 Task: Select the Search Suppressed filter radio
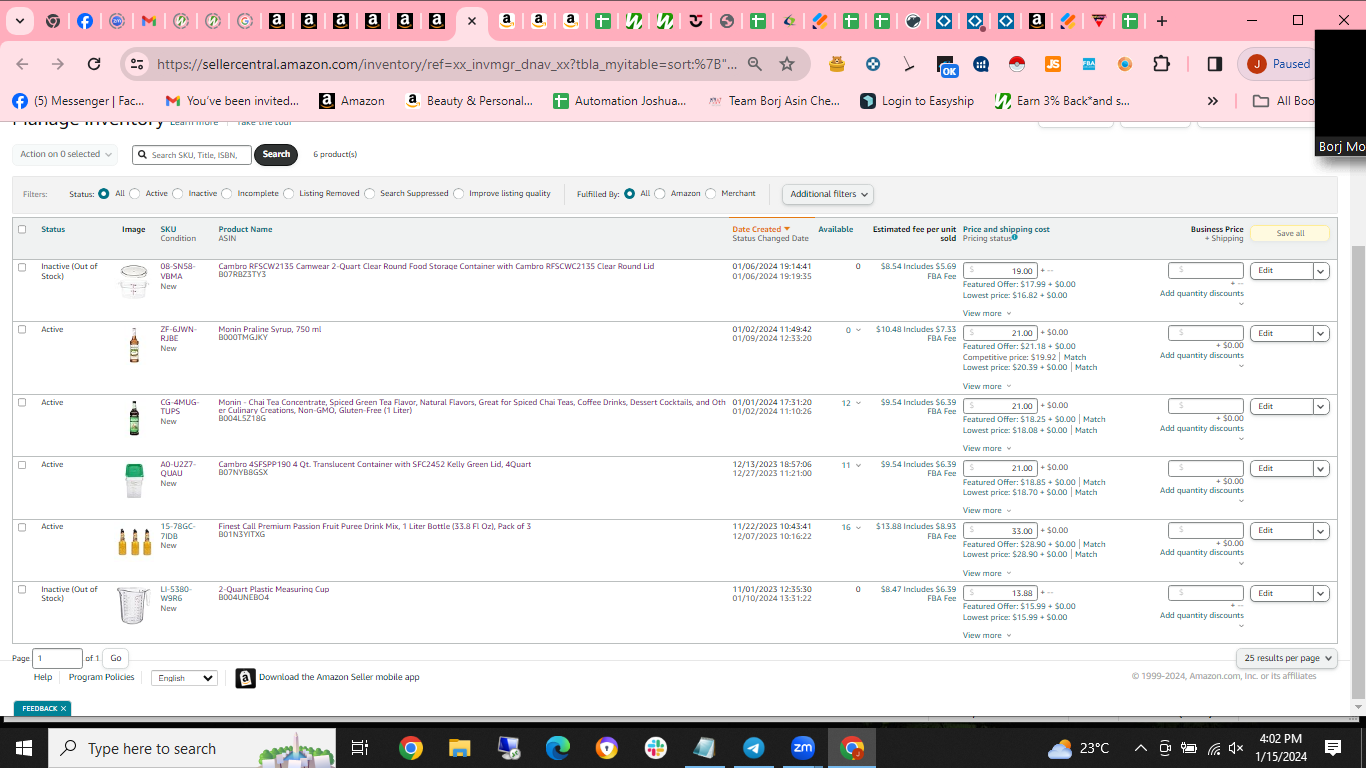click(370, 194)
